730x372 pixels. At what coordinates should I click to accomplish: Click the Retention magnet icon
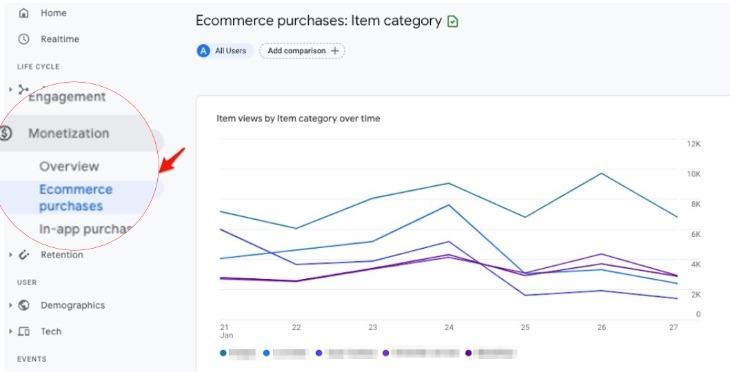coord(23,255)
